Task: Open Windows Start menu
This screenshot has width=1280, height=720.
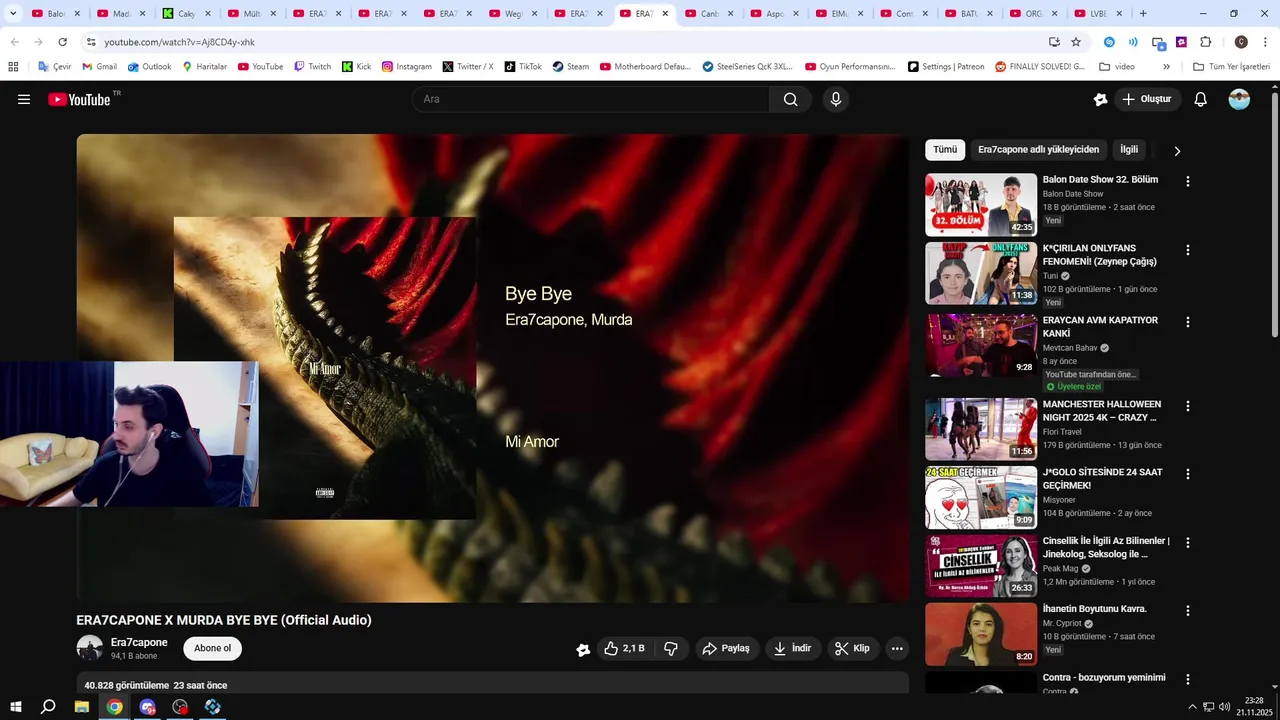Action: pyautogui.click(x=16, y=707)
